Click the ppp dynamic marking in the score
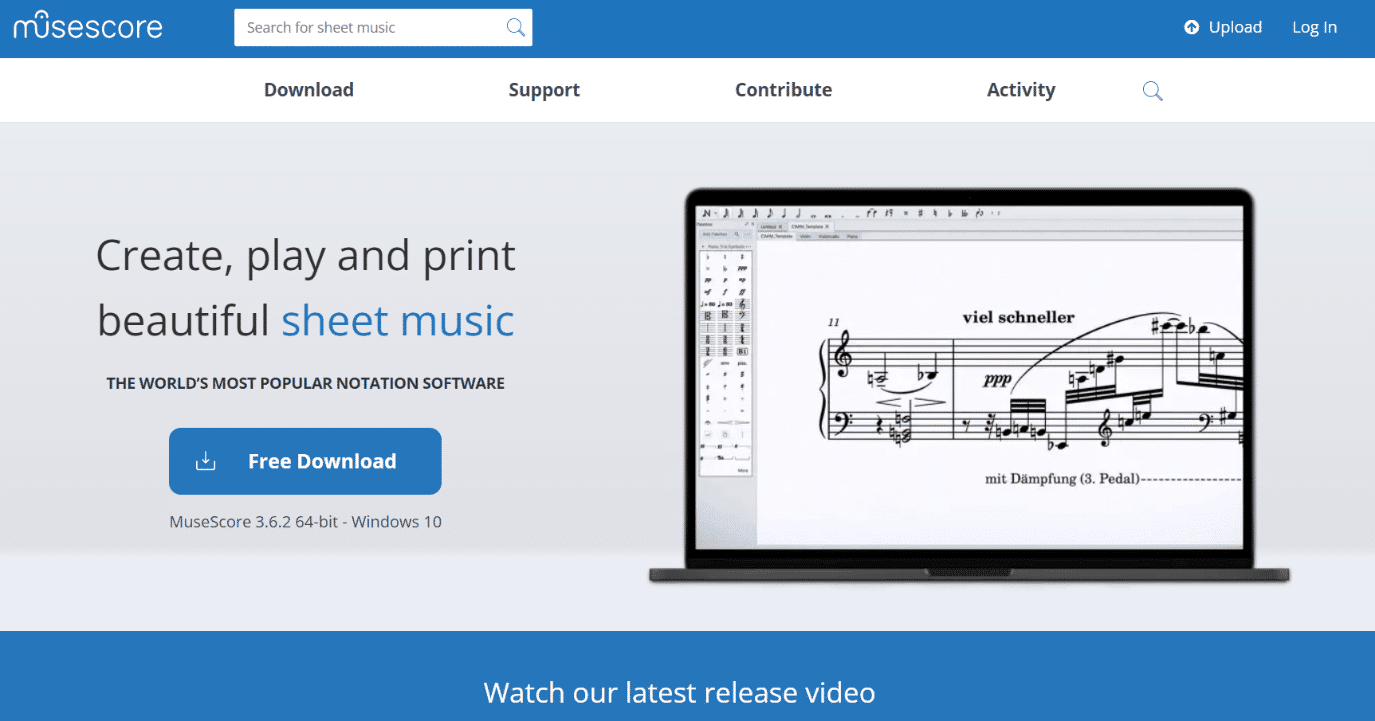 tap(996, 379)
